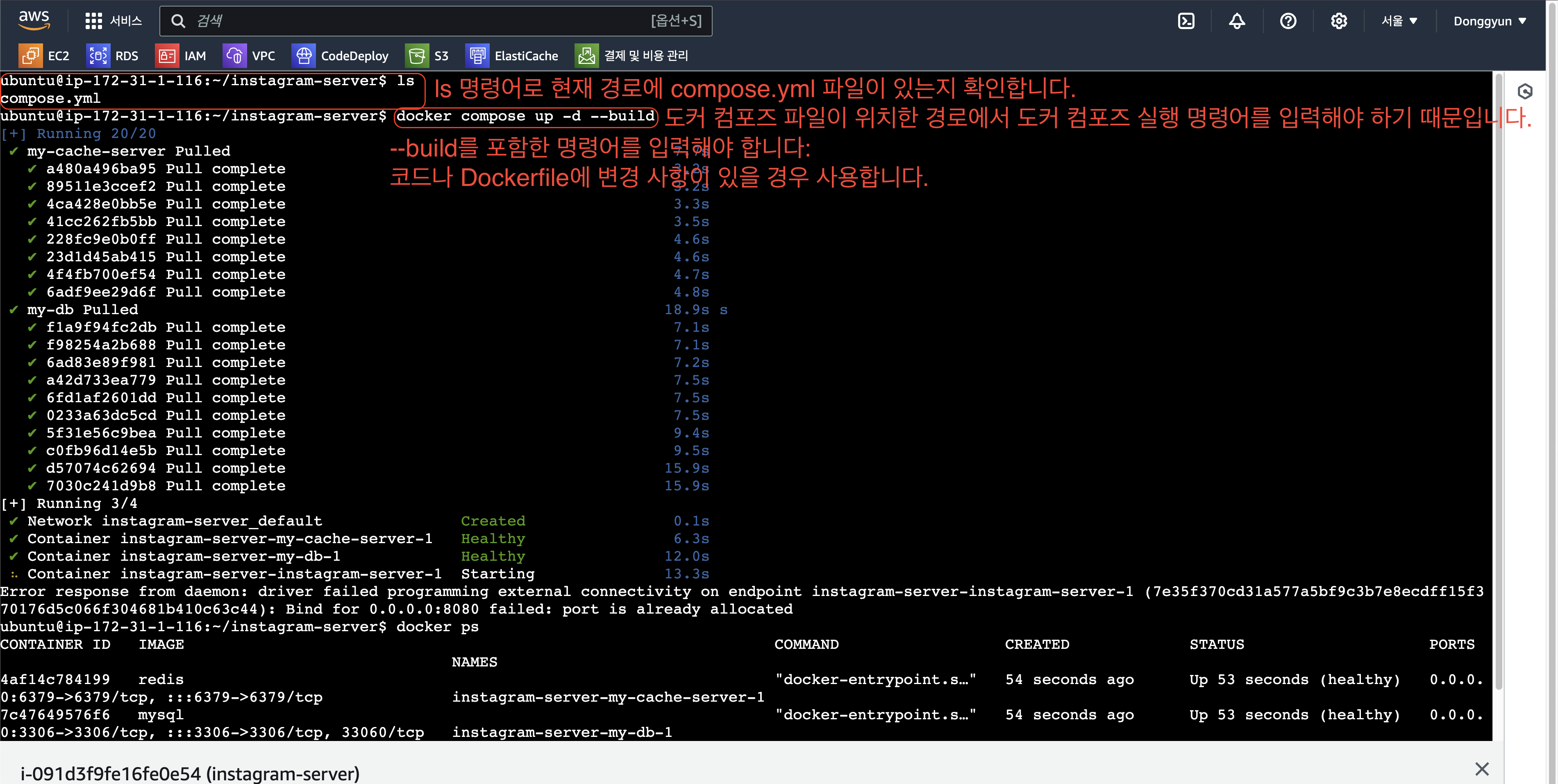
Task: Expand the Donggyun account dropdown
Action: (x=1489, y=21)
